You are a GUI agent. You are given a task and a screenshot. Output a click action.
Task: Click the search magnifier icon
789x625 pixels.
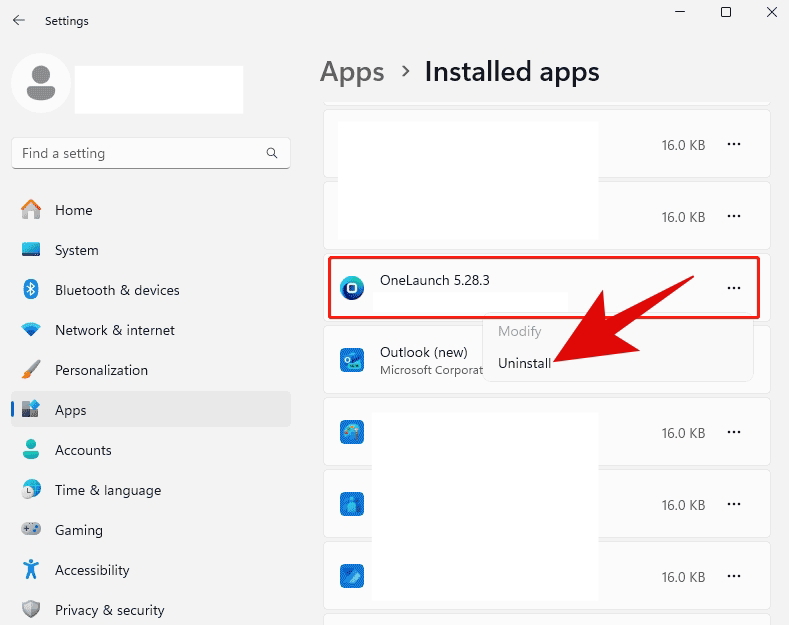pos(272,153)
